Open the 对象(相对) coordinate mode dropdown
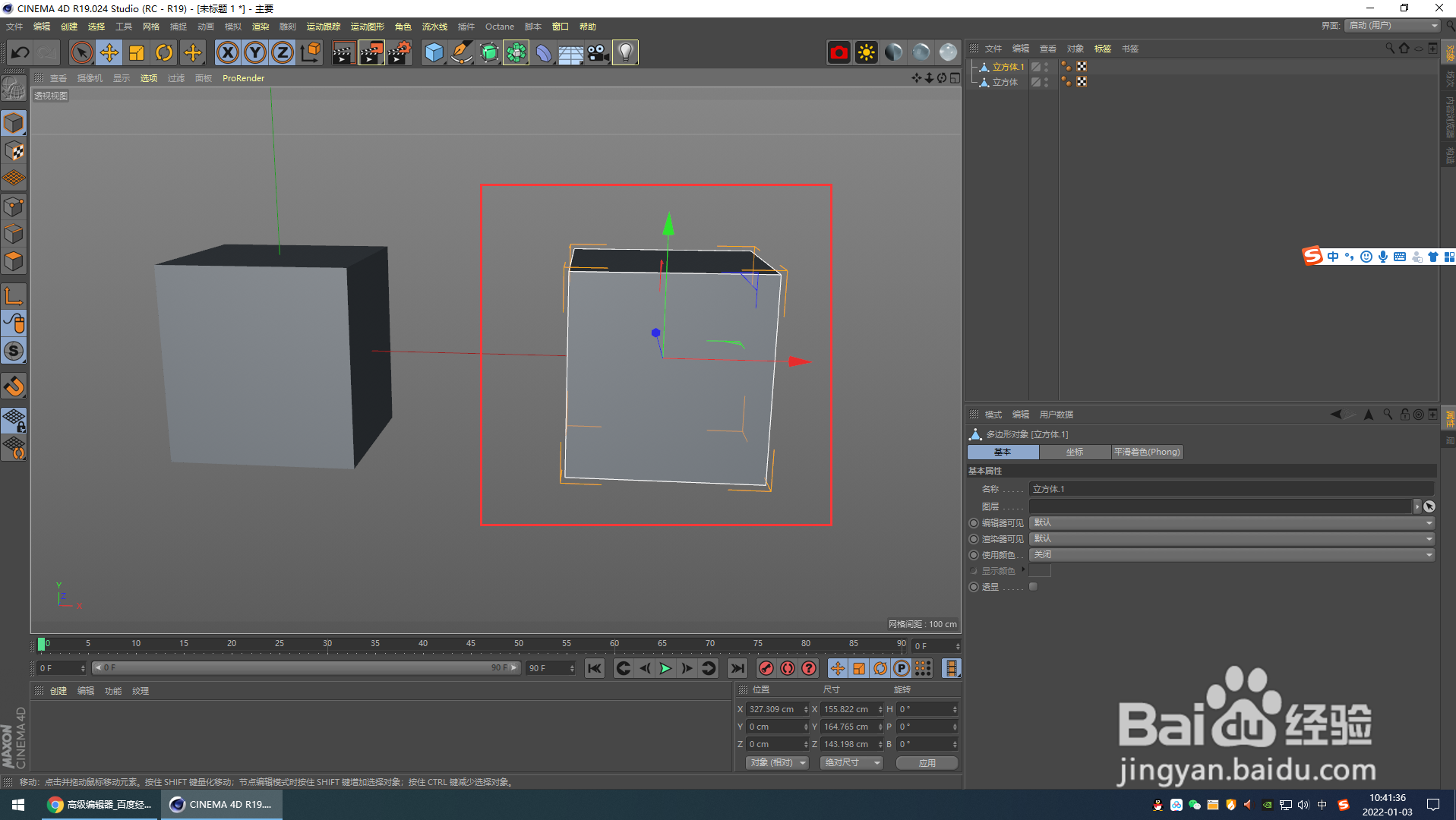 point(777,762)
